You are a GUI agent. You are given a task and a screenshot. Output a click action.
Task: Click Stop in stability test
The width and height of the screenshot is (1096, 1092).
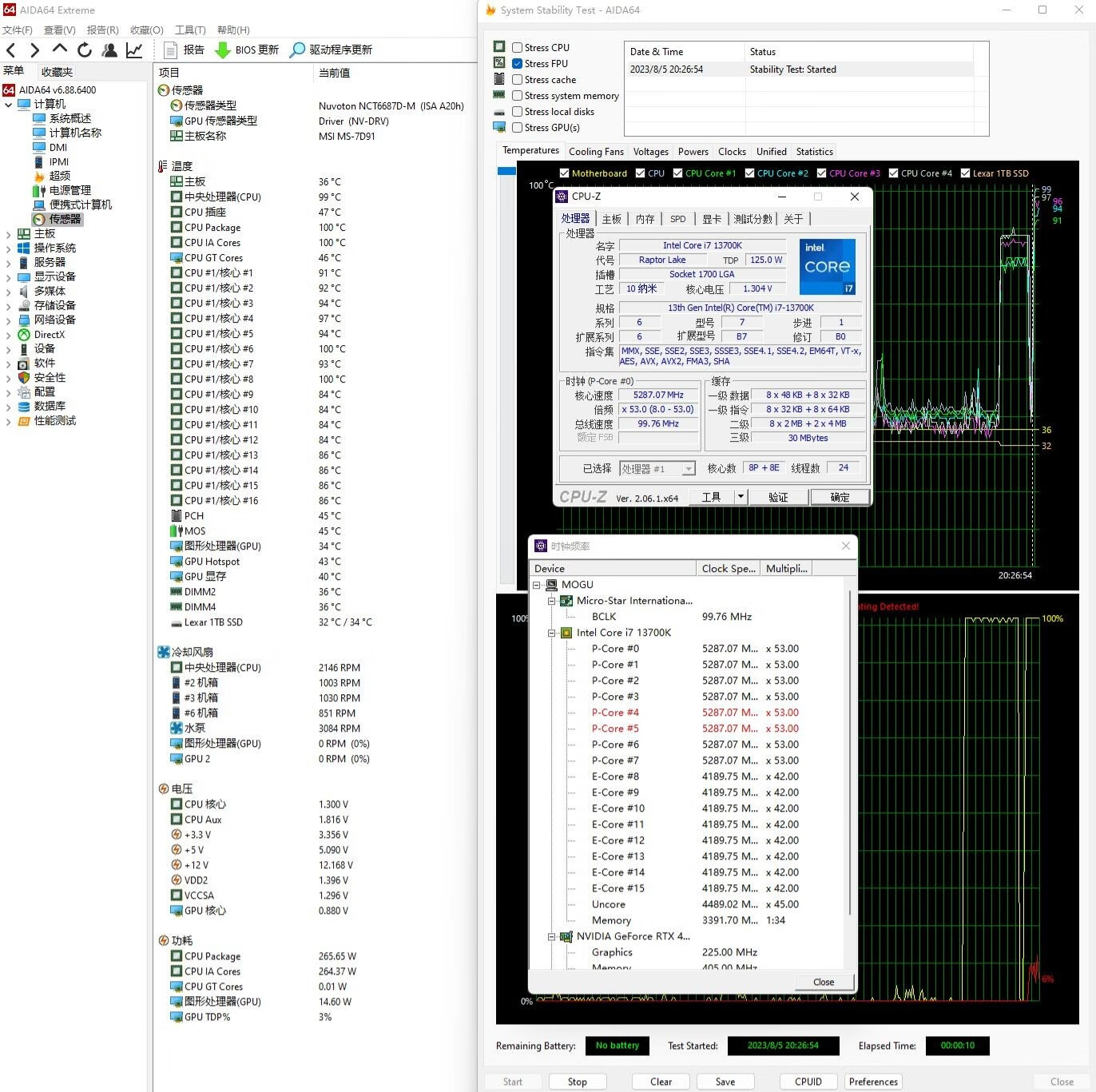tap(578, 1082)
